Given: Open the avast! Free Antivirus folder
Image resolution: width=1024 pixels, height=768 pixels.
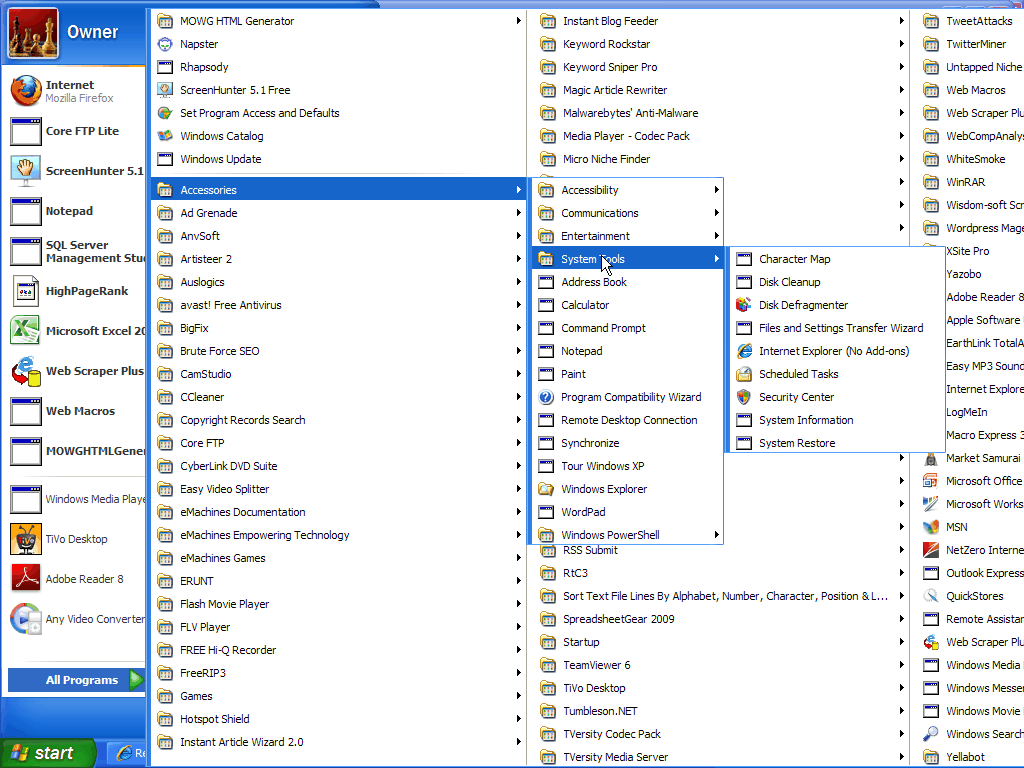Looking at the screenshot, I should point(340,305).
